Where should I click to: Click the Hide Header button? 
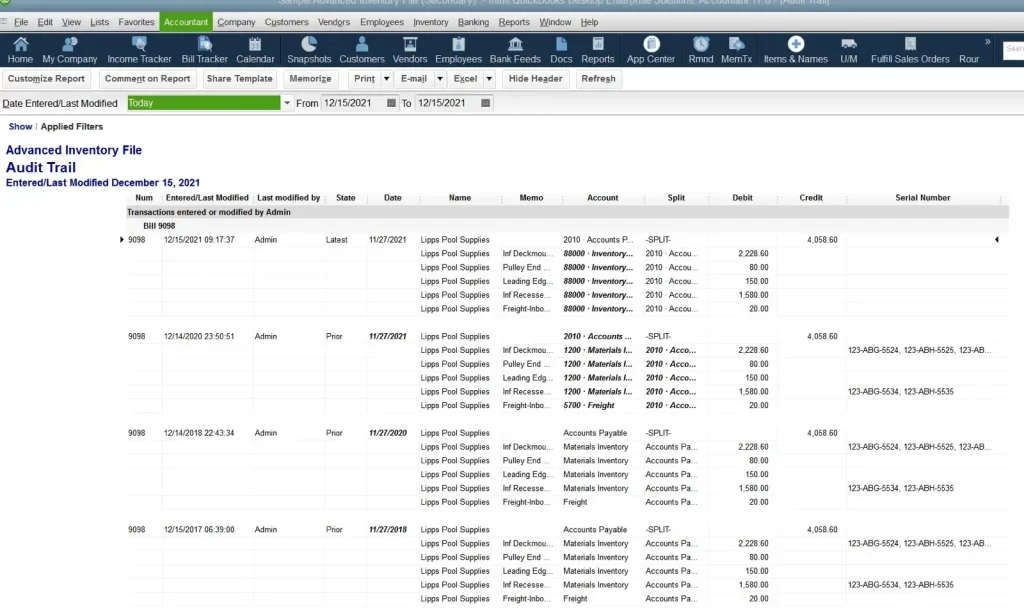tap(536, 79)
